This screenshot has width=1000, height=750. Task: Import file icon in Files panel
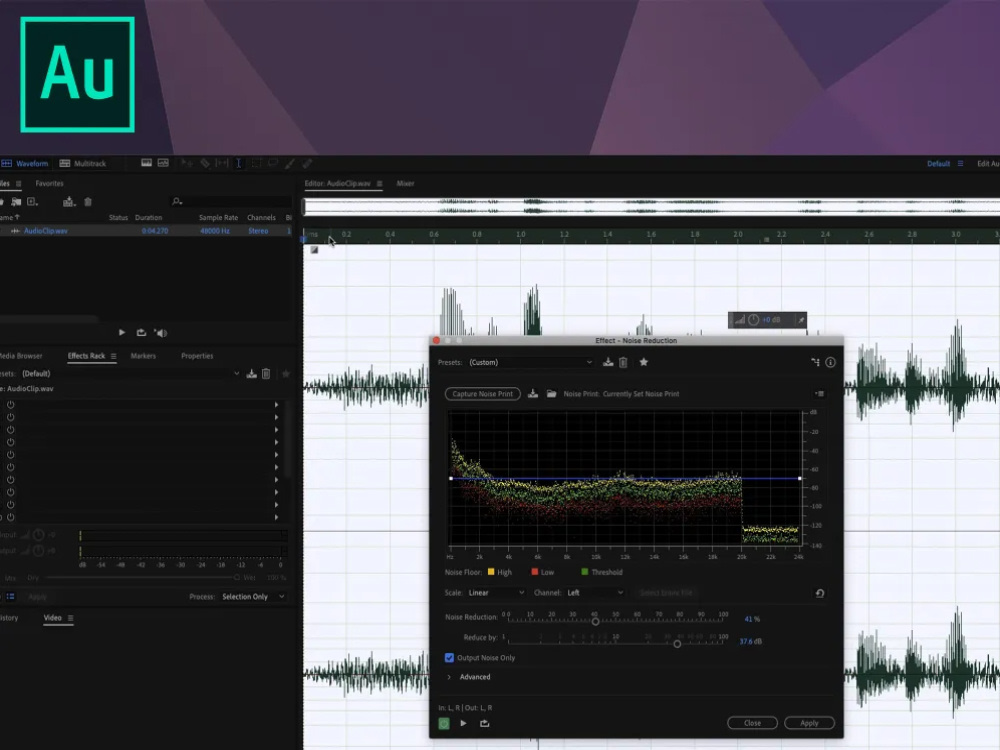pos(16,202)
